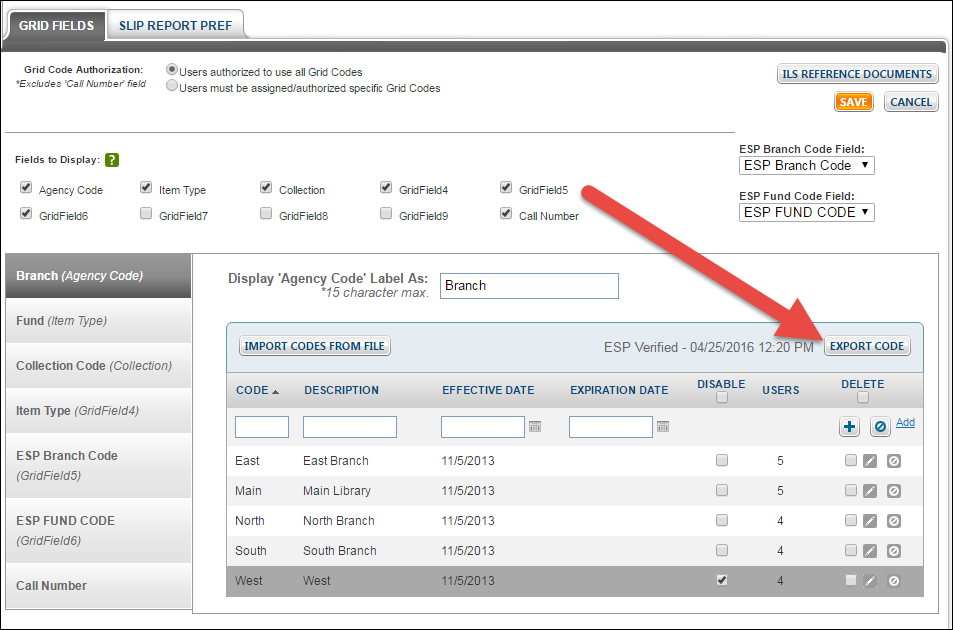Click the Add link in the grid
The width and height of the screenshot is (953, 630).
(905, 421)
